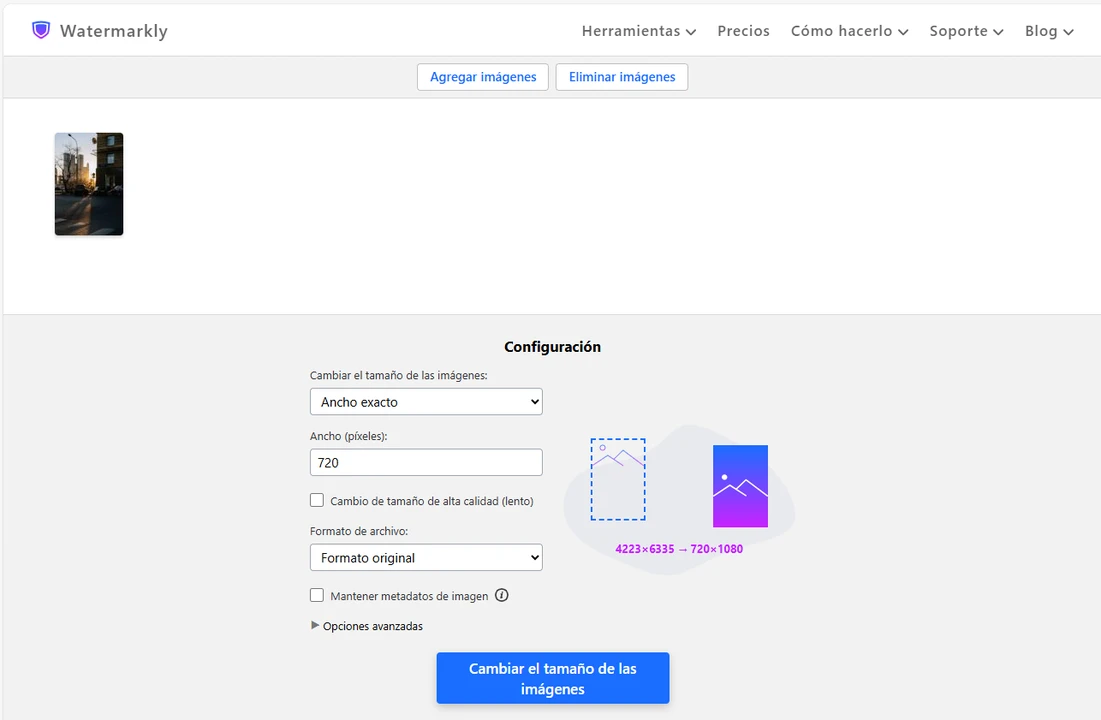Screen dimensions: 1101x720
Task: Open the Herramientas menu
Action: click(x=631, y=31)
